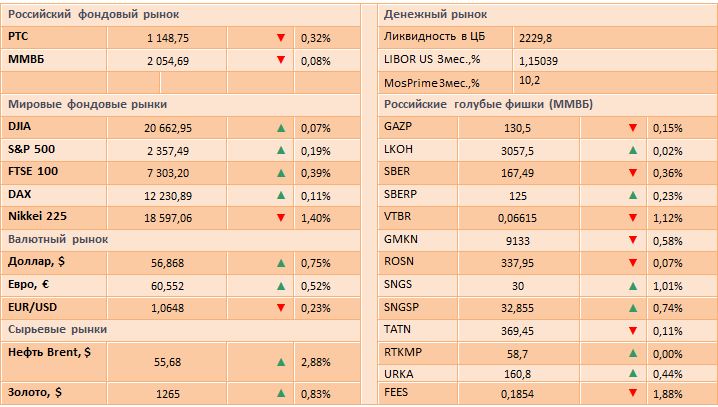This screenshot has width=718, height=407.
Task: Select the Денежный рынок section header
Action: (436, 15)
